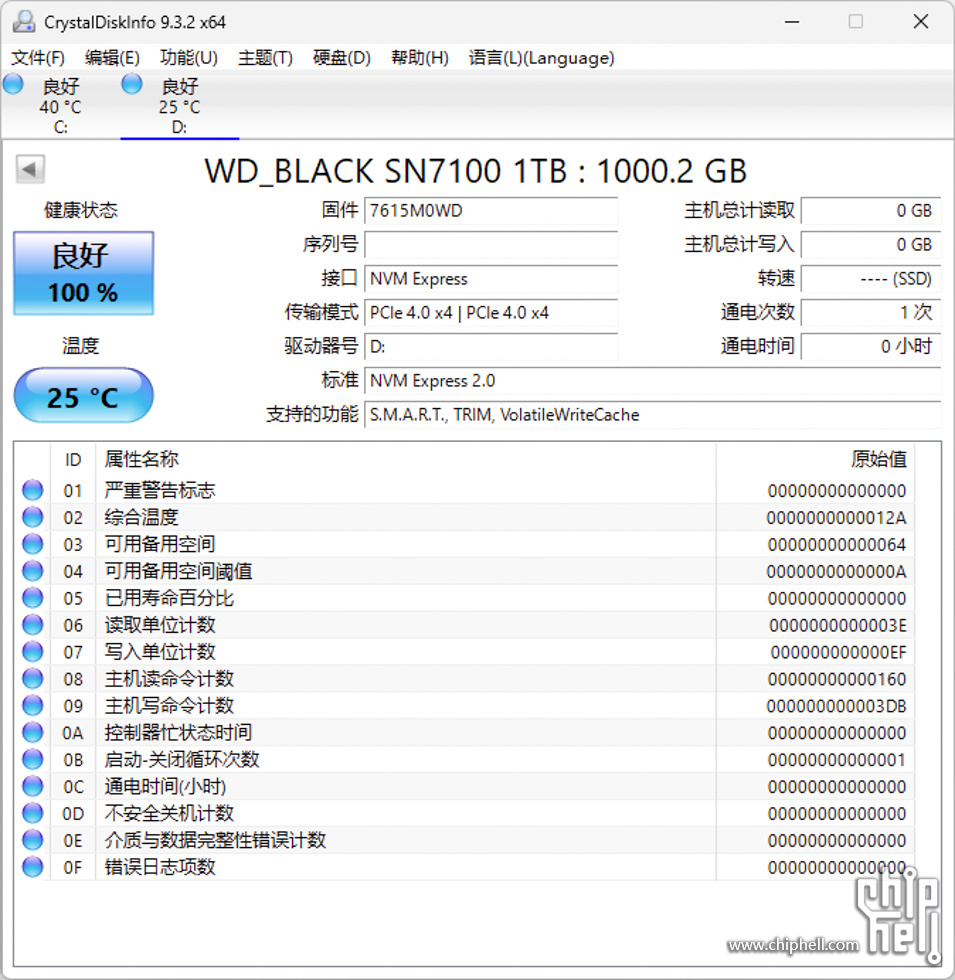Click raw value 000000000012A

(836, 518)
